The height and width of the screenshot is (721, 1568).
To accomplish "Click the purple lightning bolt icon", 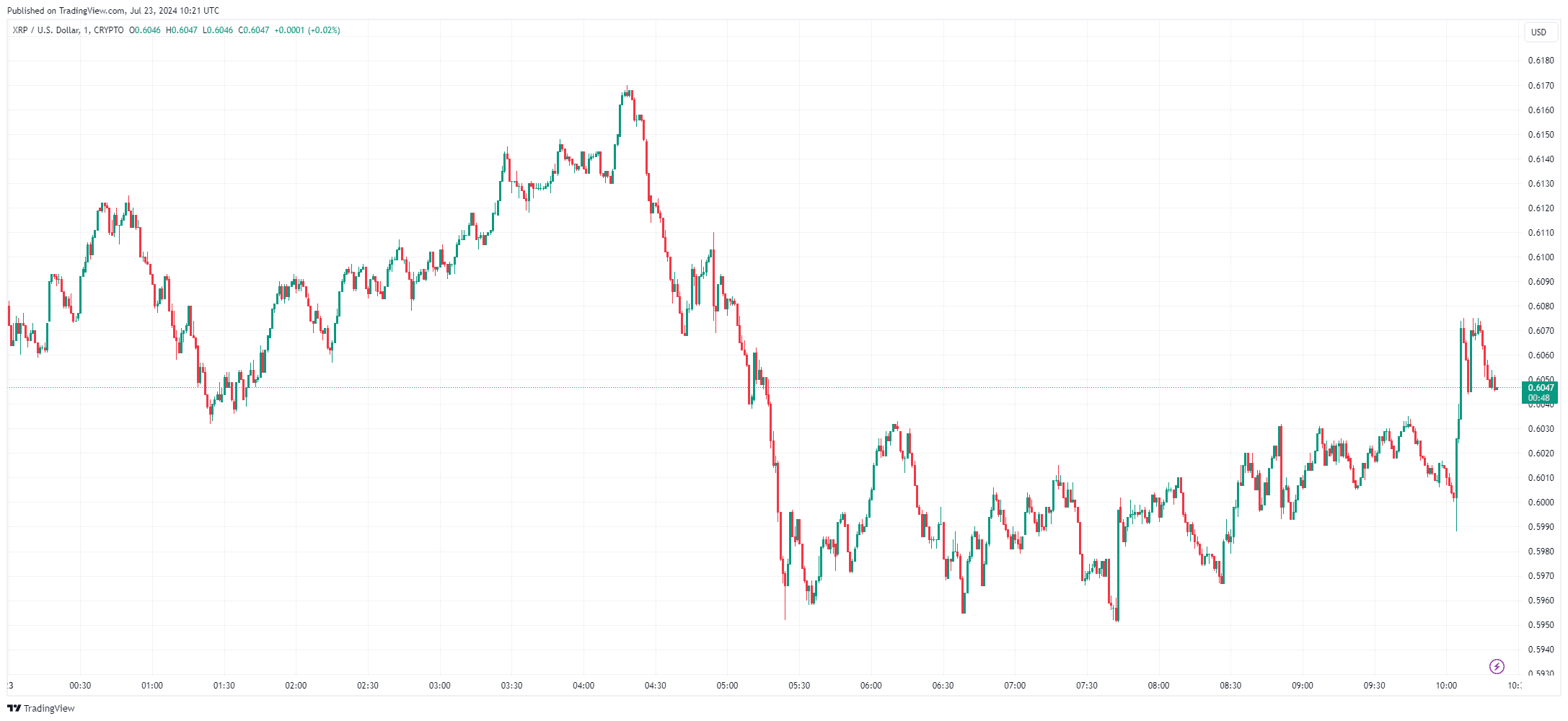I will tap(1497, 666).
